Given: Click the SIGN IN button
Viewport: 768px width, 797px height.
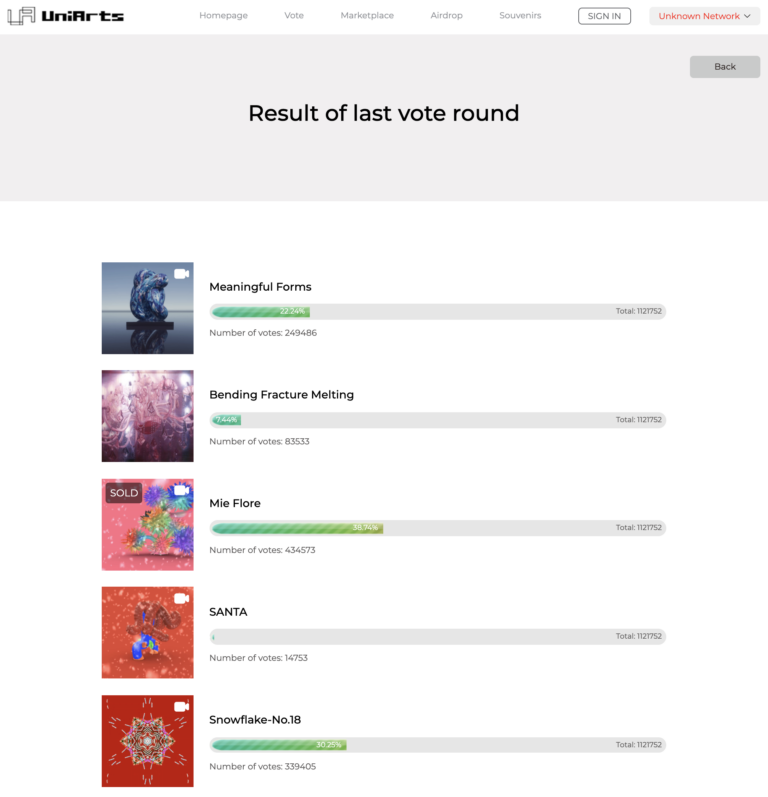Looking at the screenshot, I should click(604, 16).
